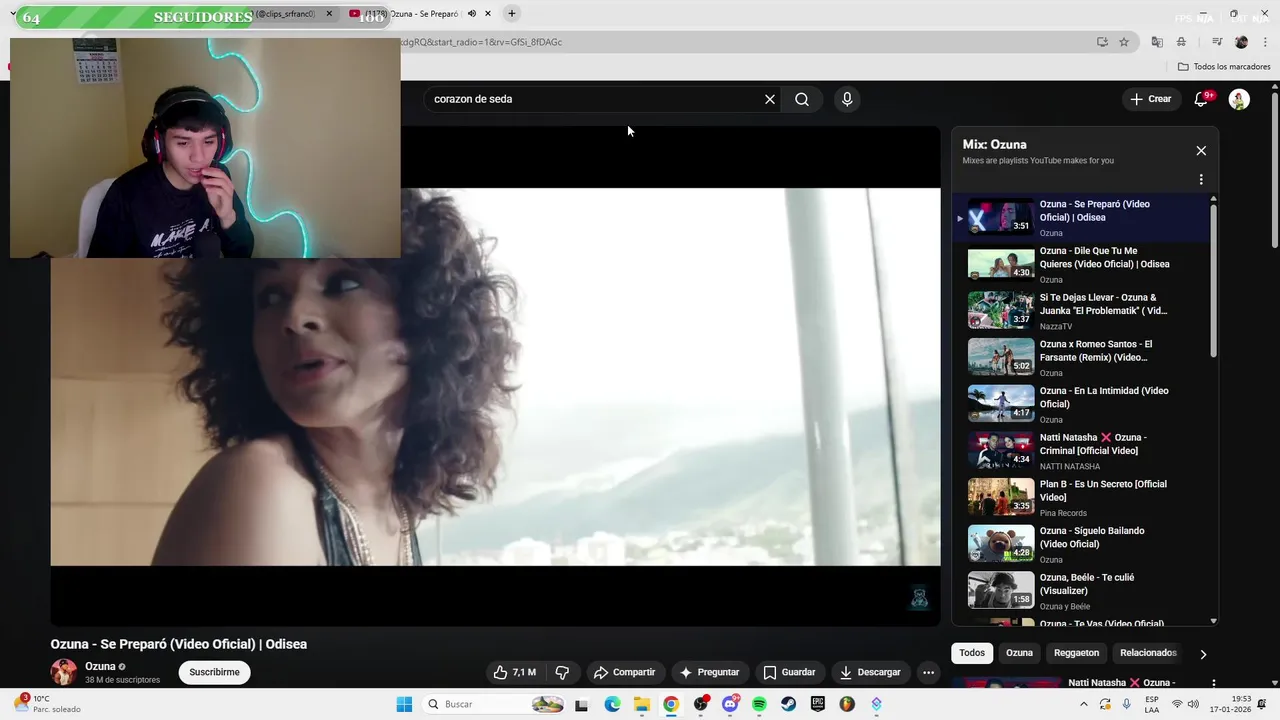Click inside the corazon de seda search field

[595, 99]
